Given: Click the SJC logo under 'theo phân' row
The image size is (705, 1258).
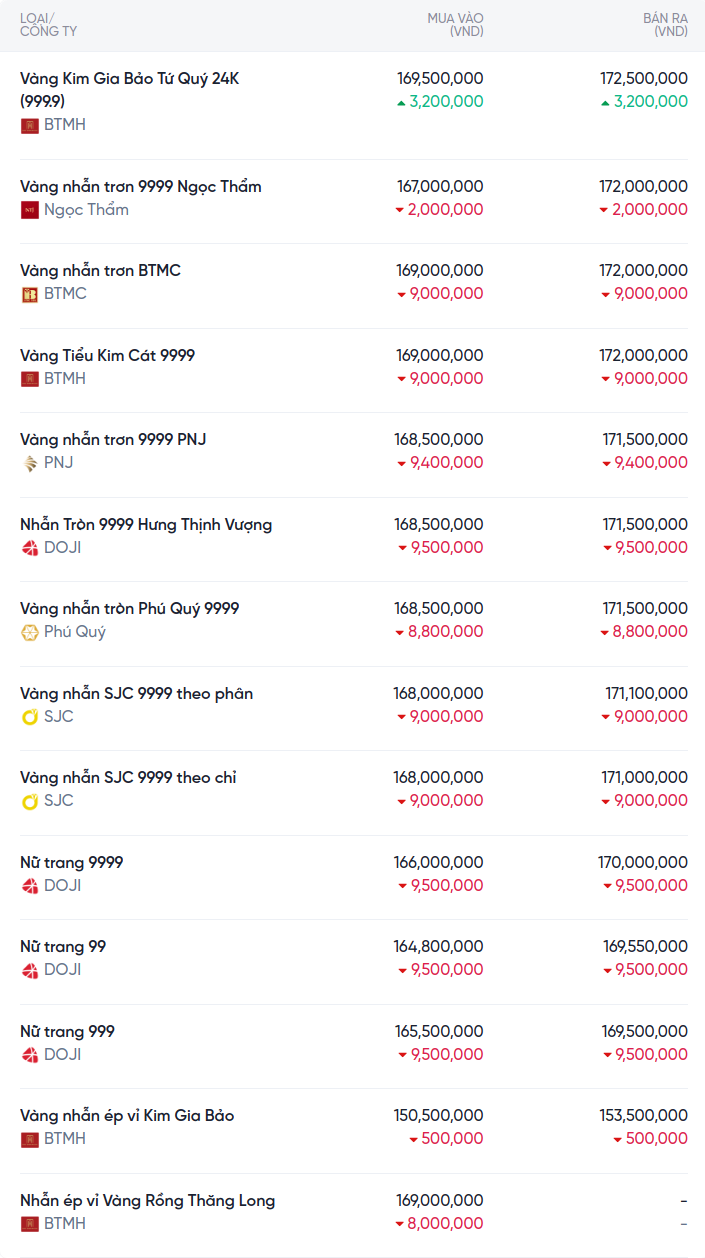Looking at the screenshot, I should tap(29, 717).
